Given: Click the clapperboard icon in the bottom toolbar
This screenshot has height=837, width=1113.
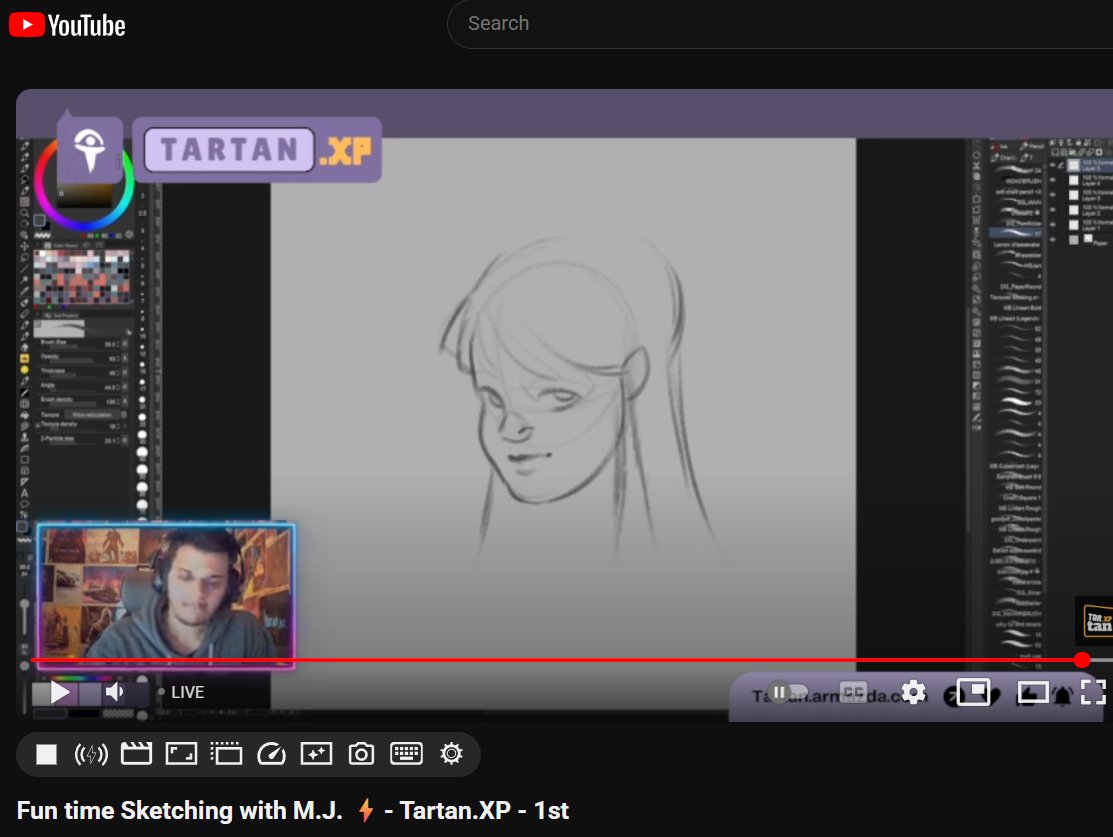Looking at the screenshot, I should (x=136, y=754).
